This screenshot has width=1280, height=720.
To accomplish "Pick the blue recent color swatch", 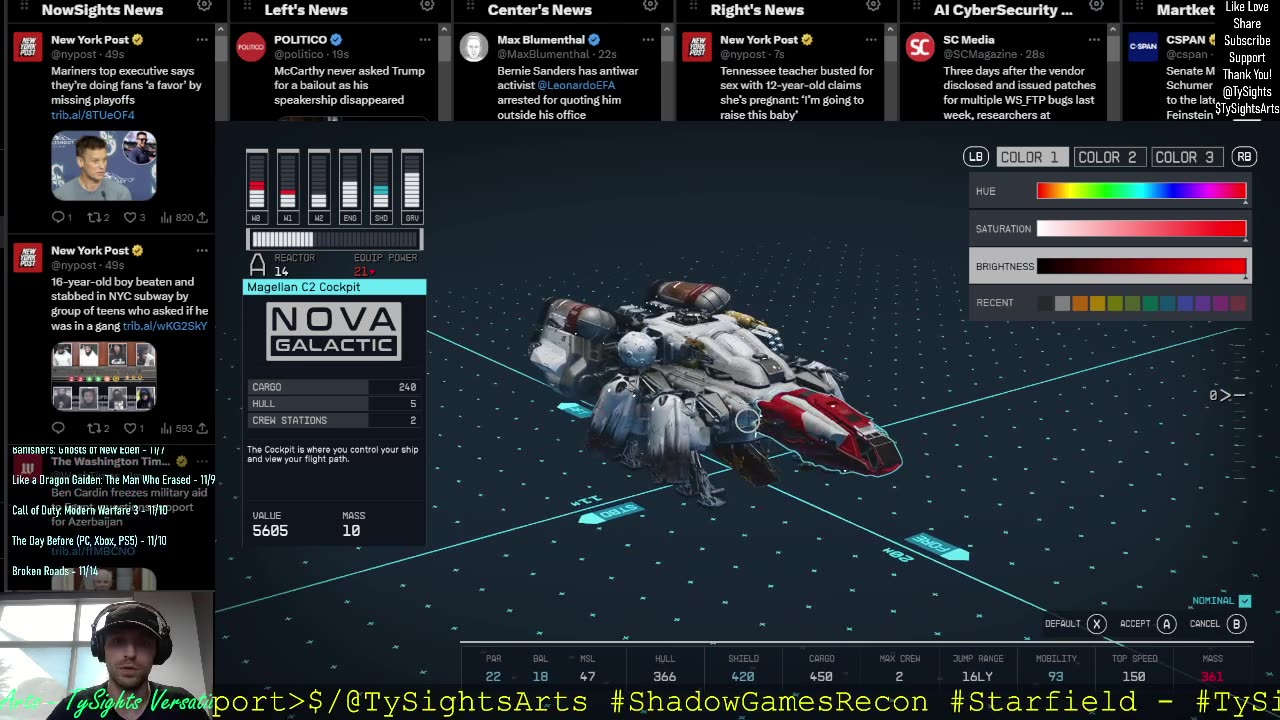I will click(x=1185, y=303).
